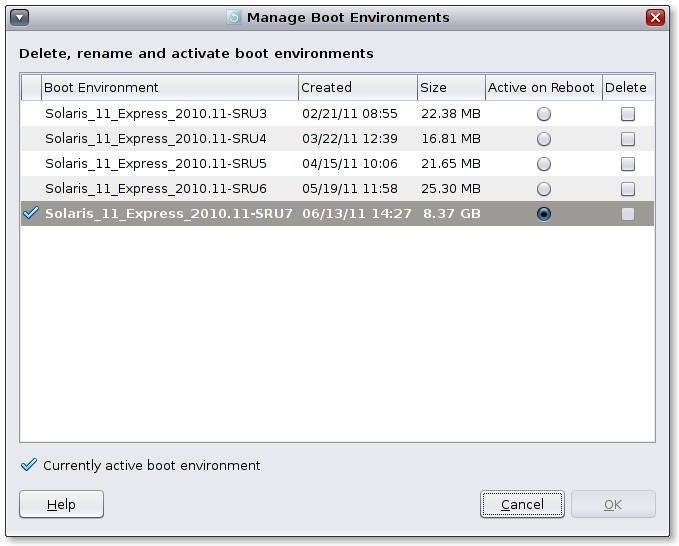679x546 pixels.
Task: Choose SRU6 radio button for reboot
Action: click(543, 189)
